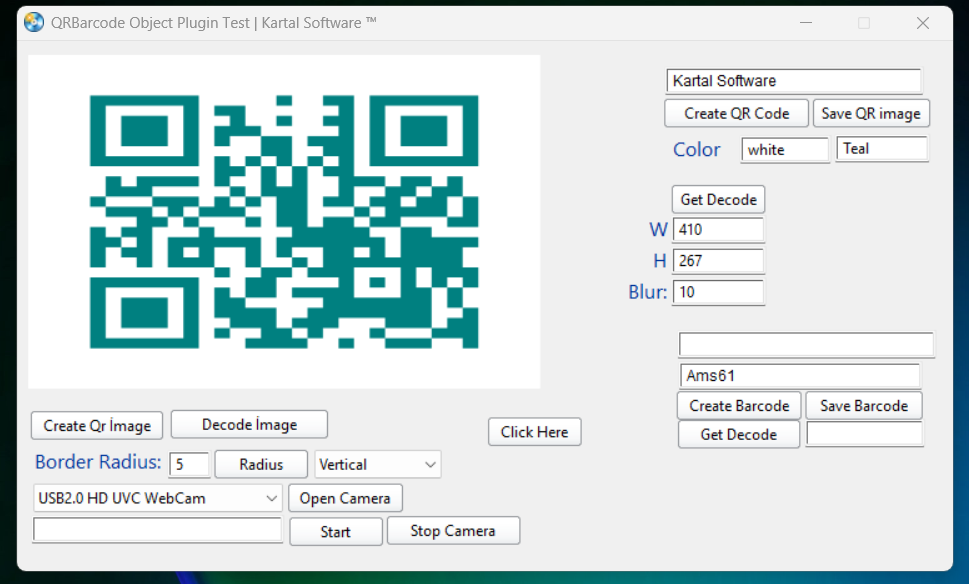The image size is (969, 584).
Task: Click the Save Barcode button
Action: click(x=864, y=406)
